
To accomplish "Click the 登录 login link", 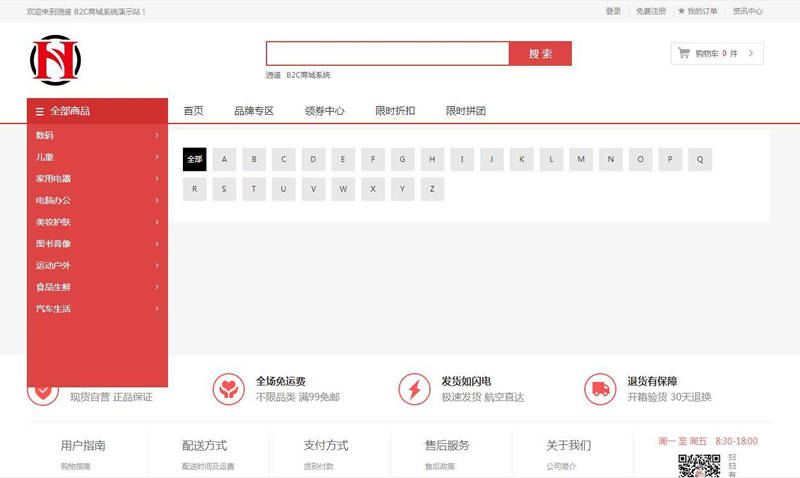I will (x=613, y=11).
